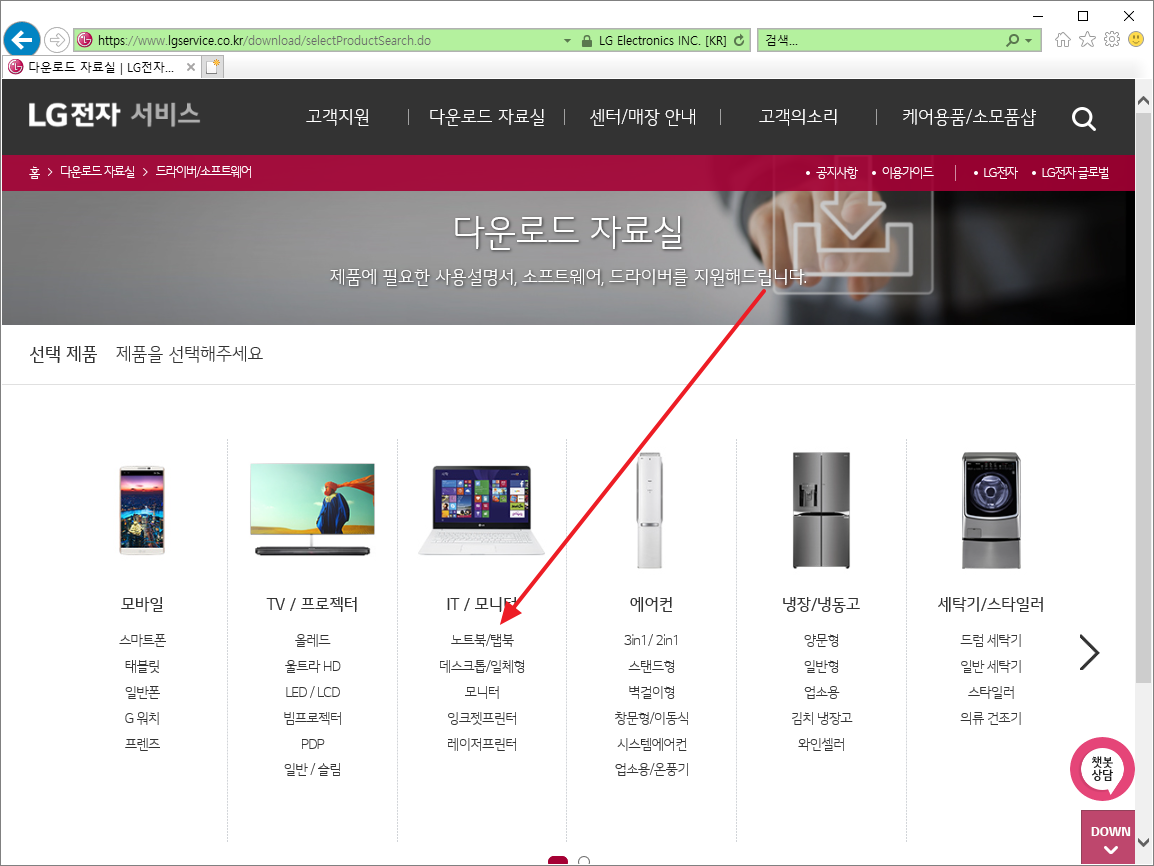Show next product categories with right chevron
Image resolution: width=1154 pixels, height=866 pixels.
tap(1088, 653)
